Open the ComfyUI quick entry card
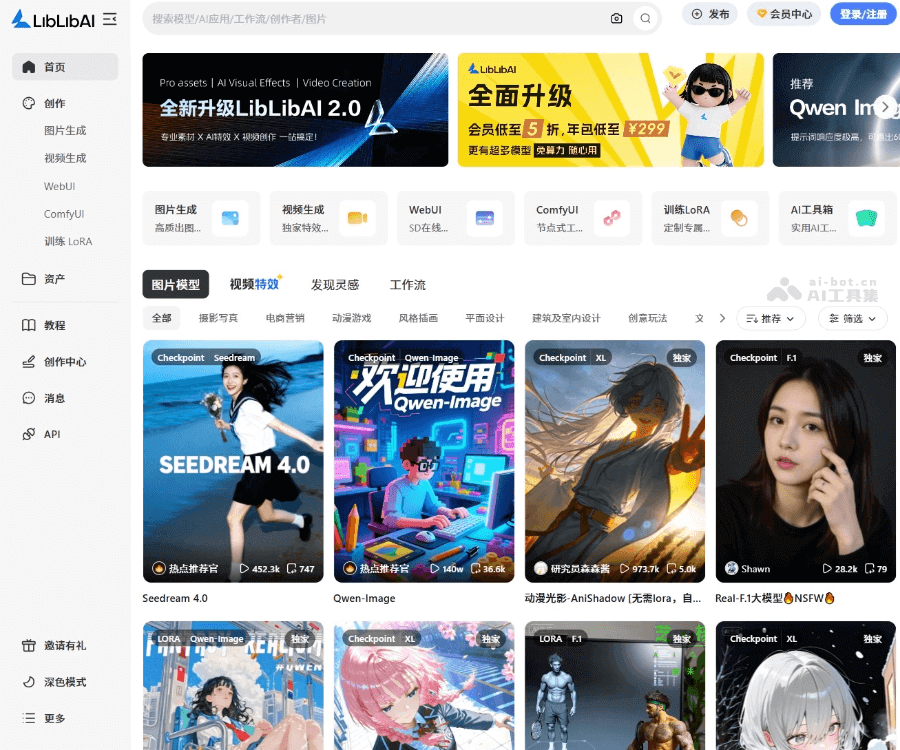Screen dimensions: 900x750 coord(583,217)
